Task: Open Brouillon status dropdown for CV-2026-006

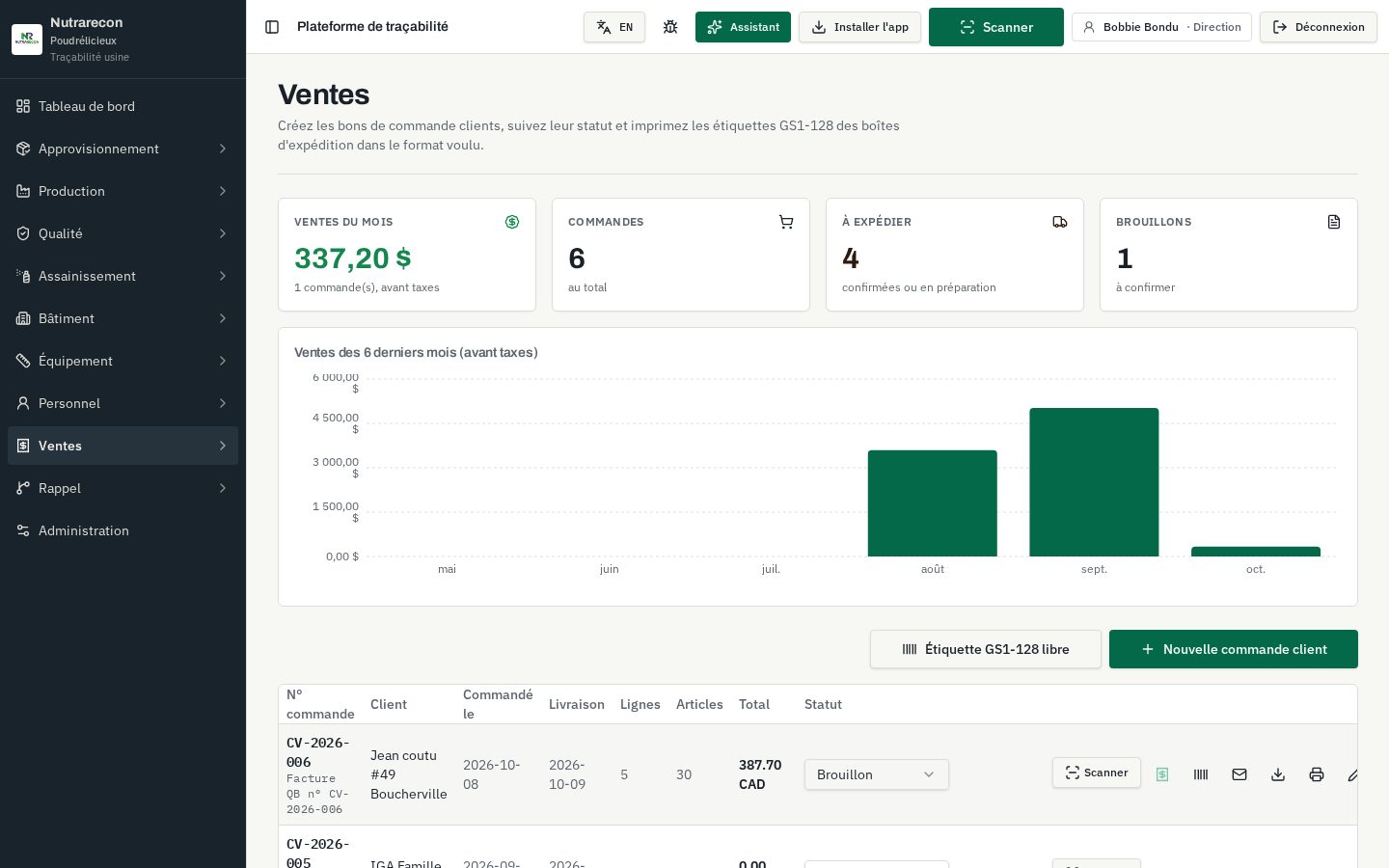Action: pyautogui.click(x=877, y=774)
